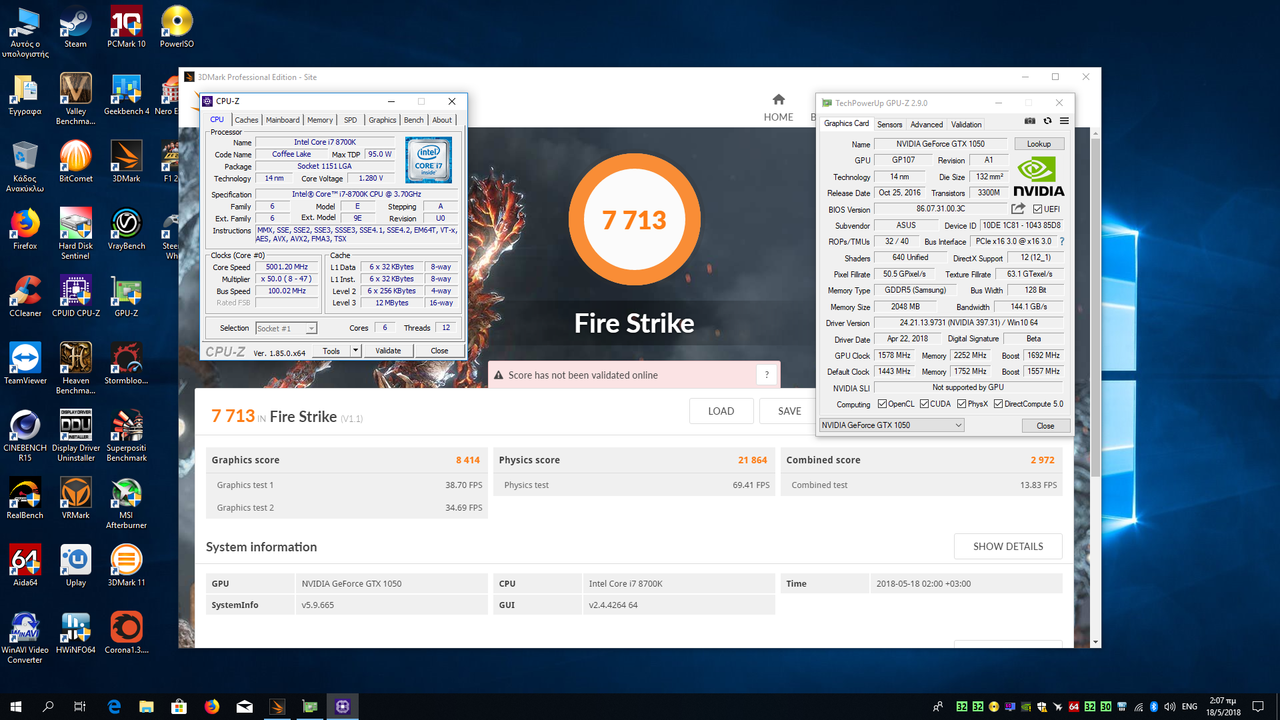Select the CPUID CPU-Z desktop icon
This screenshot has height=720, width=1280.
tap(75, 297)
